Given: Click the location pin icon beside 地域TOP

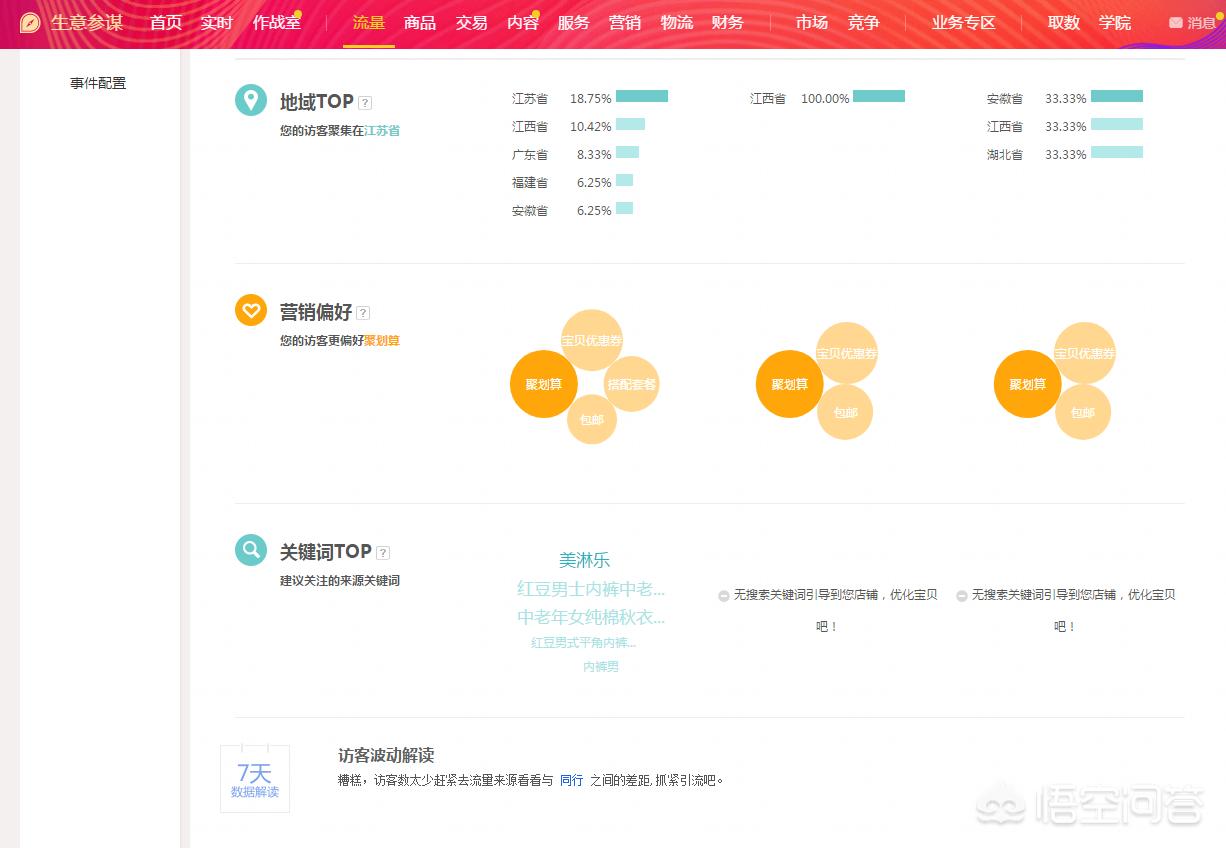Looking at the screenshot, I should tap(250, 100).
